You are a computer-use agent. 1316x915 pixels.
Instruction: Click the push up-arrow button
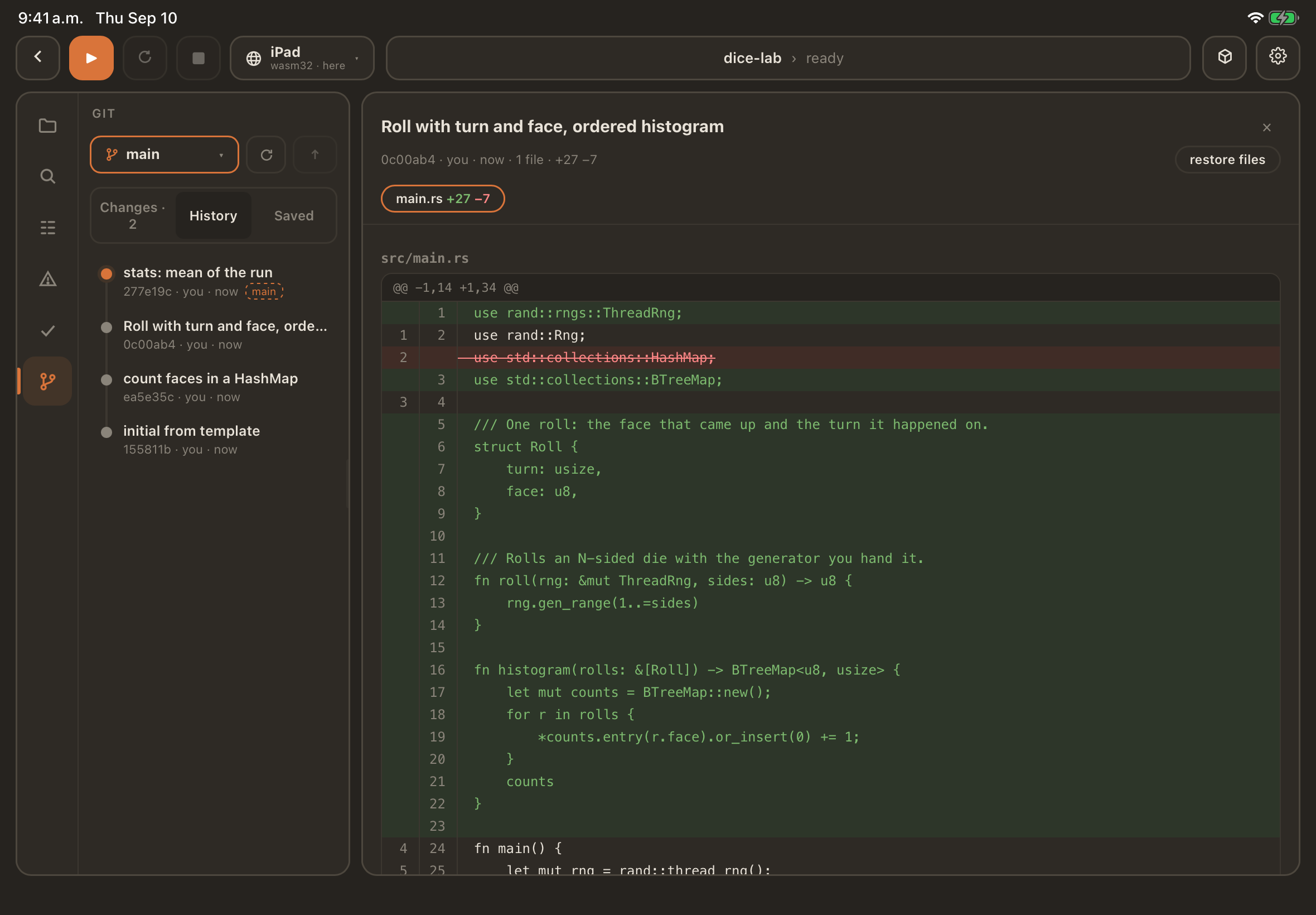coord(315,154)
